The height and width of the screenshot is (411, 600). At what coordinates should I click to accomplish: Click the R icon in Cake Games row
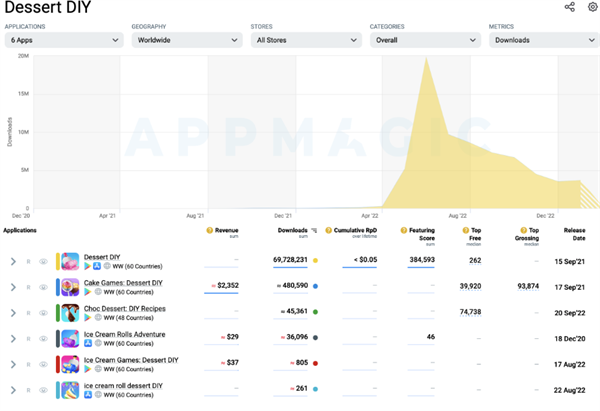tap(28, 287)
